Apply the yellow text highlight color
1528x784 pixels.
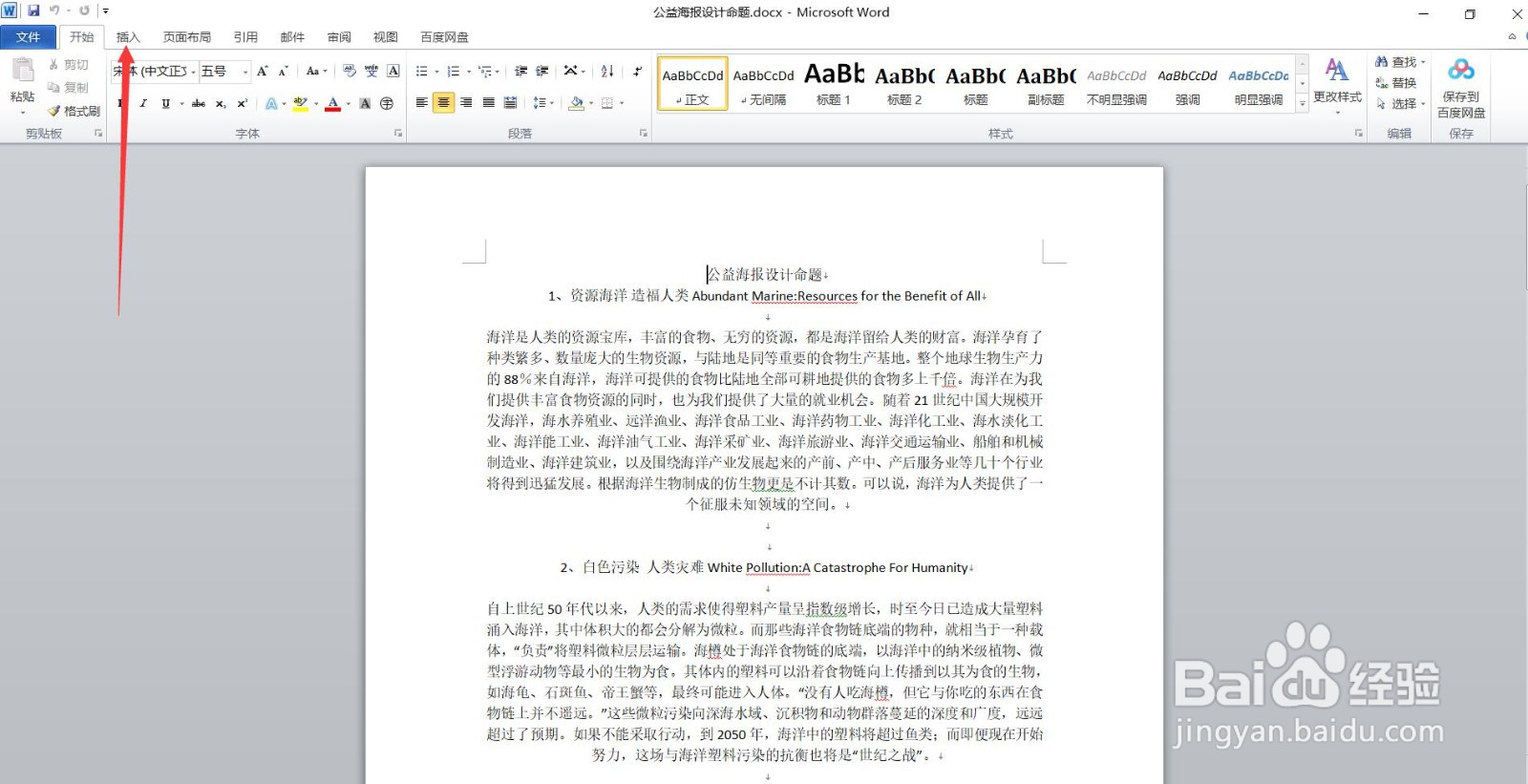[301, 103]
